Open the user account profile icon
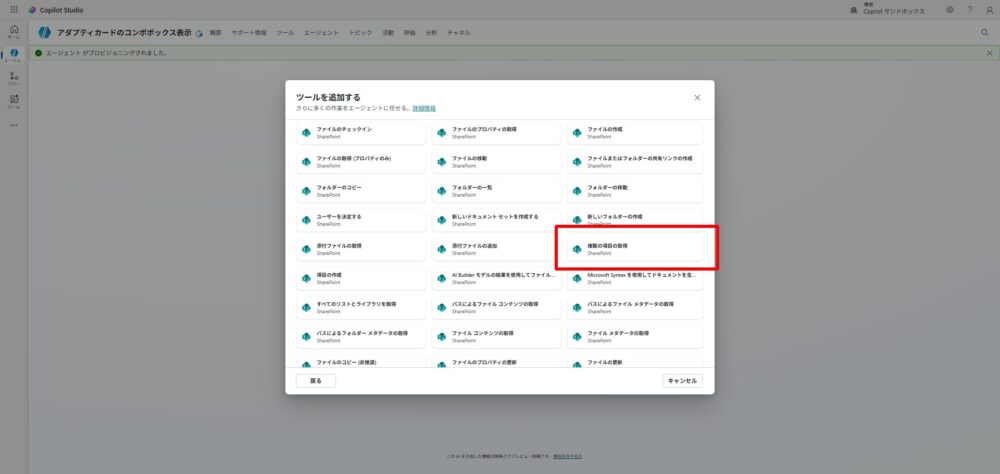Screen dimensions: 1000x474 [989, 9]
